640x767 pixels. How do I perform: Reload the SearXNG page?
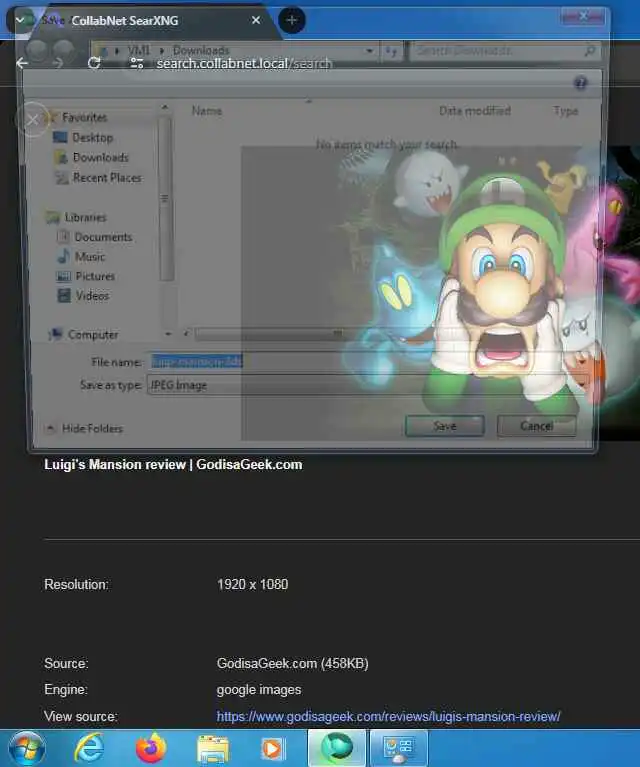[x=94, y=63]
